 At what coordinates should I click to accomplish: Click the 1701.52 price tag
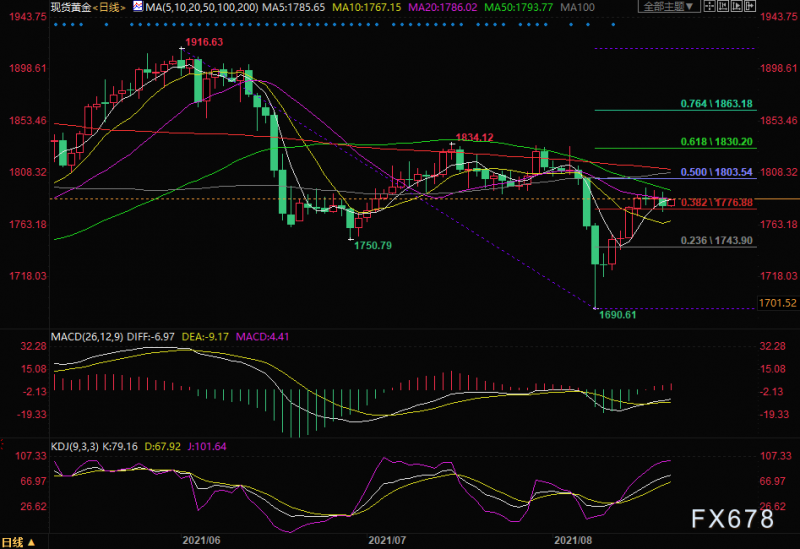click(778, 303)
